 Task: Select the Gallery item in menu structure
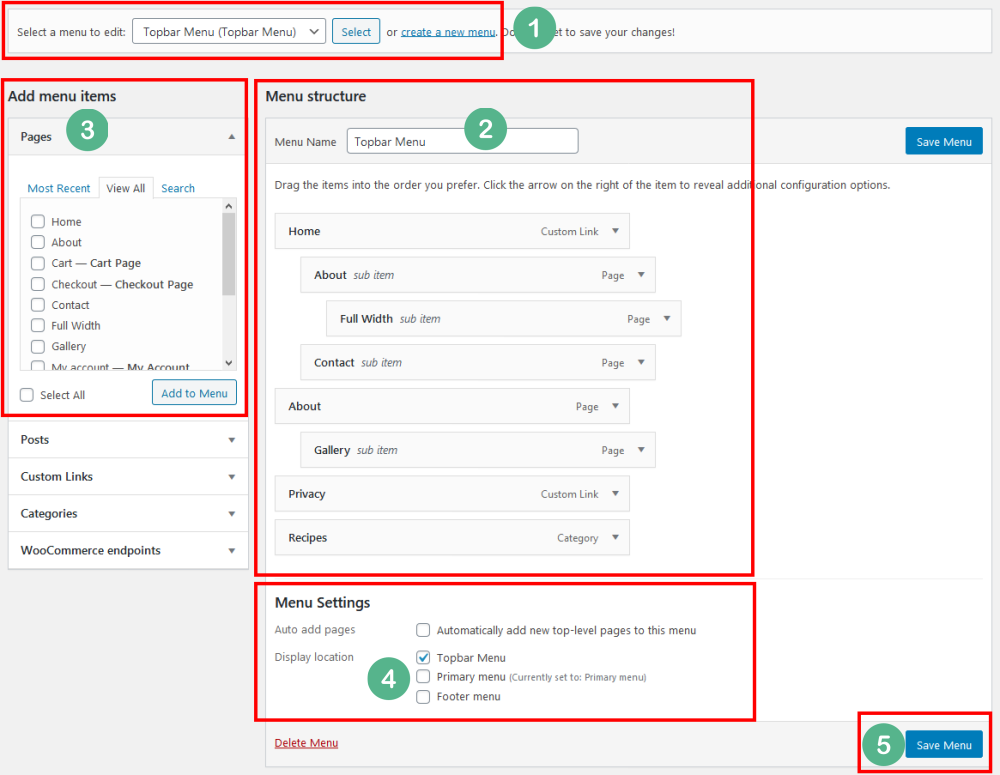coord(478,450)
